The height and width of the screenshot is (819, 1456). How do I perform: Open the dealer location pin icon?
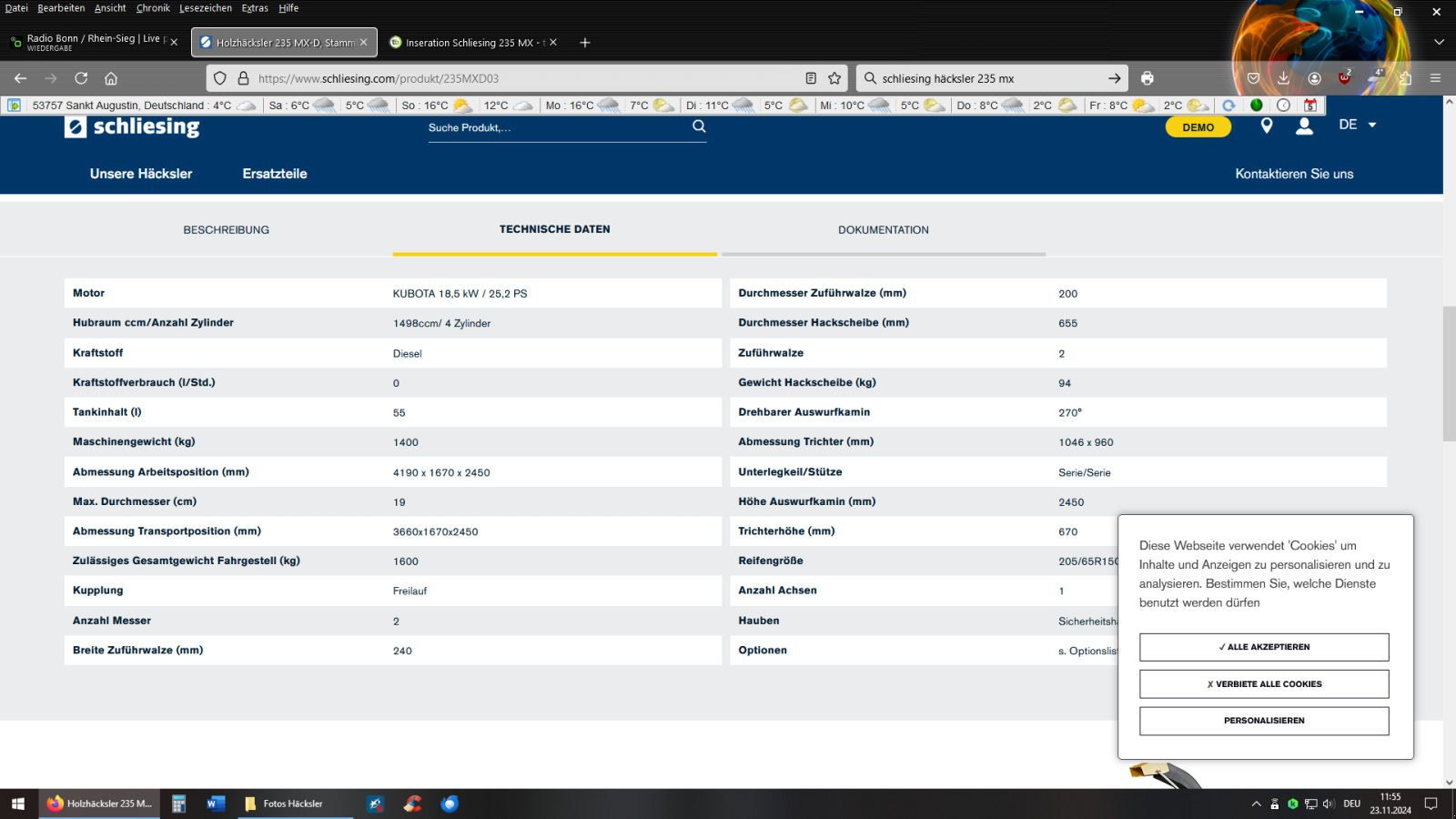click(x=1266, y=126)
